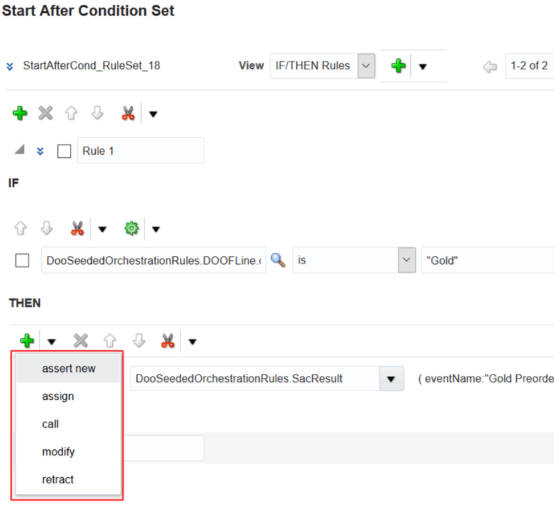Cut the action using the THEN scissors icon
Screen dimensions: 560x508
[x=168, y=341]
